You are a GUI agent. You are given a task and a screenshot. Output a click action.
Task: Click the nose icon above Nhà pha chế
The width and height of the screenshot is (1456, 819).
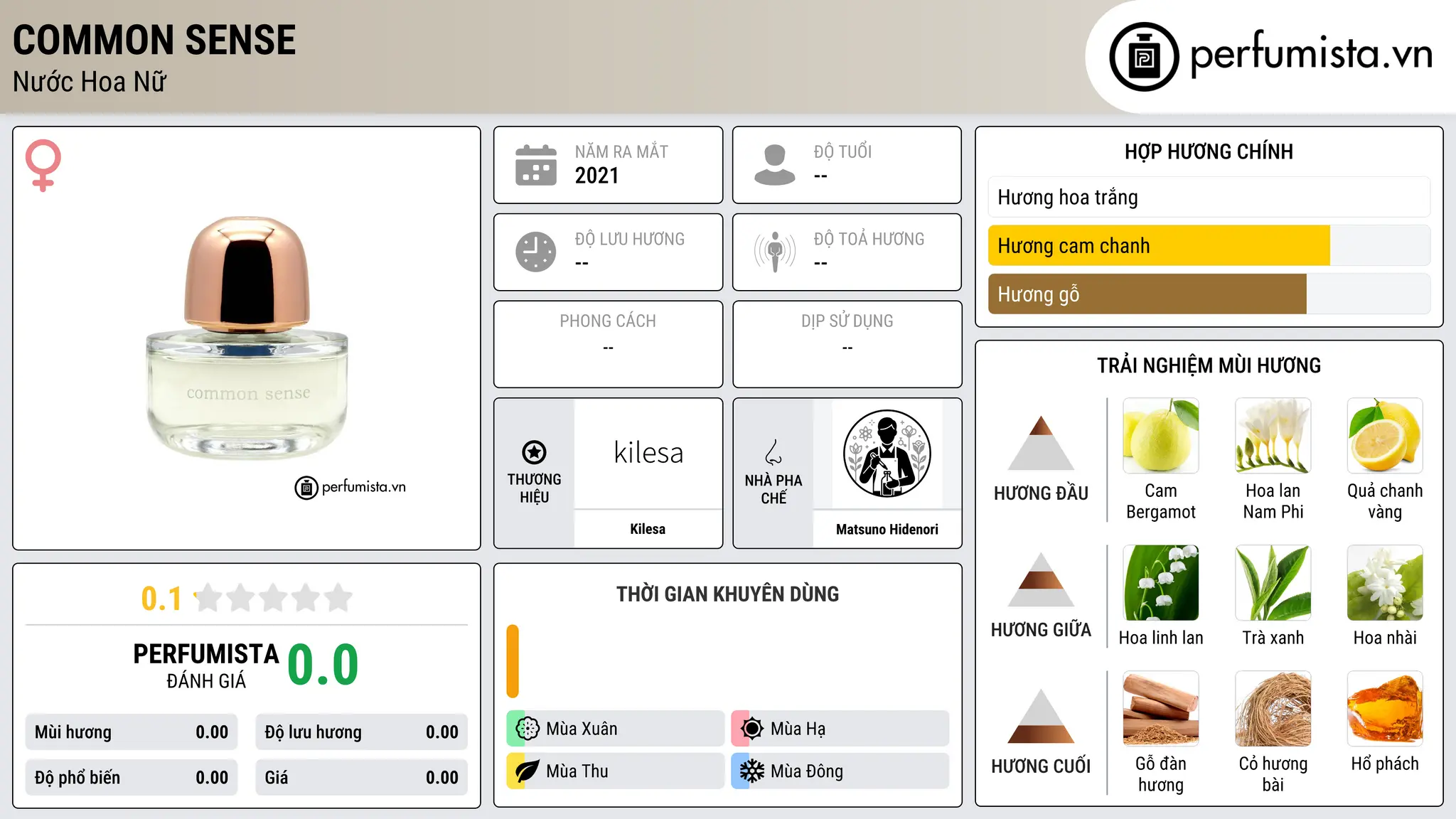[773, 452]
